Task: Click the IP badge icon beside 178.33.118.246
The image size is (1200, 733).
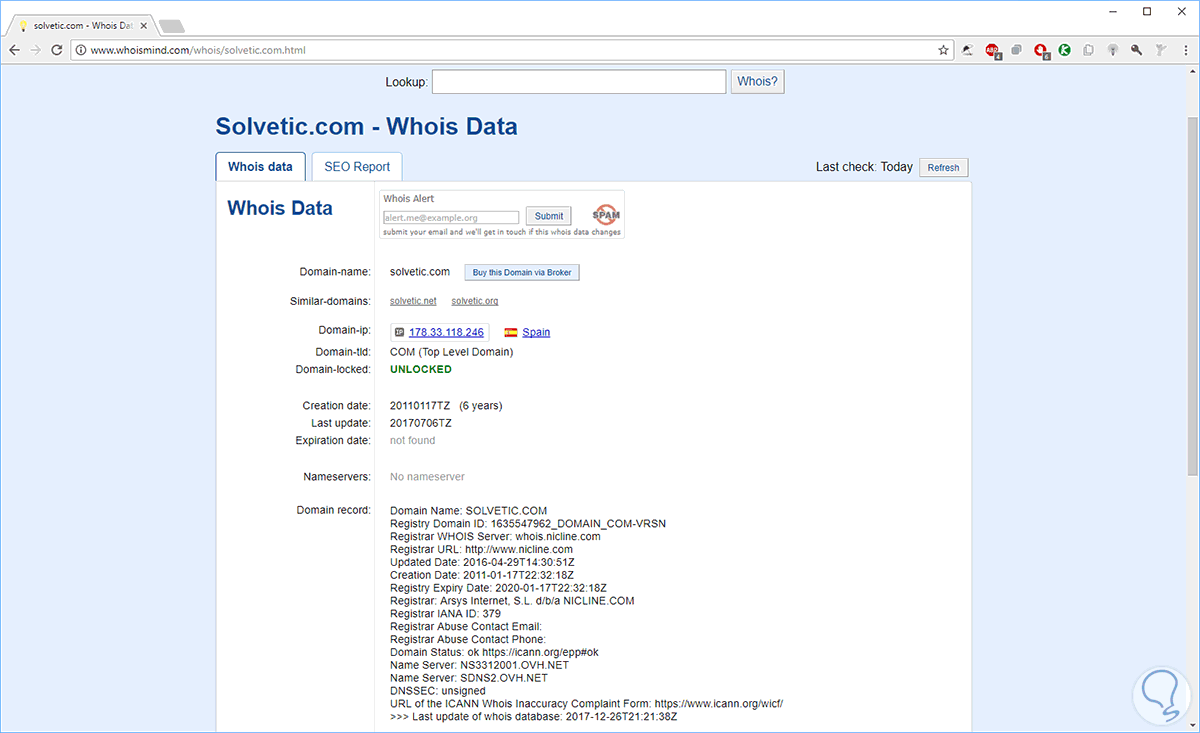Action: click(399, 332)
